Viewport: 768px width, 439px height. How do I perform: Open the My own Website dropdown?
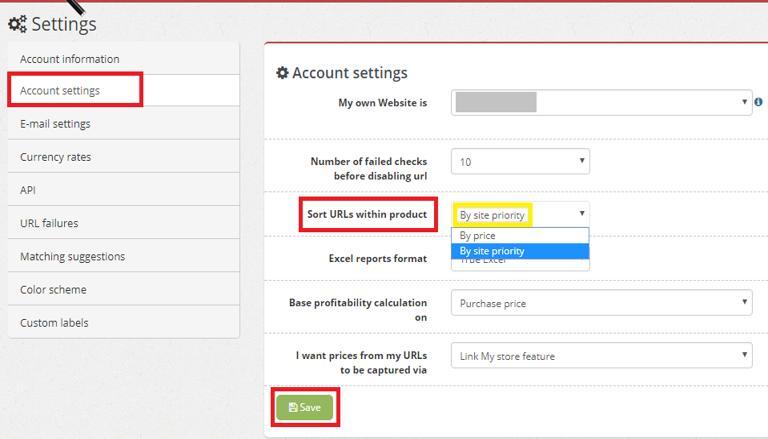601,102
